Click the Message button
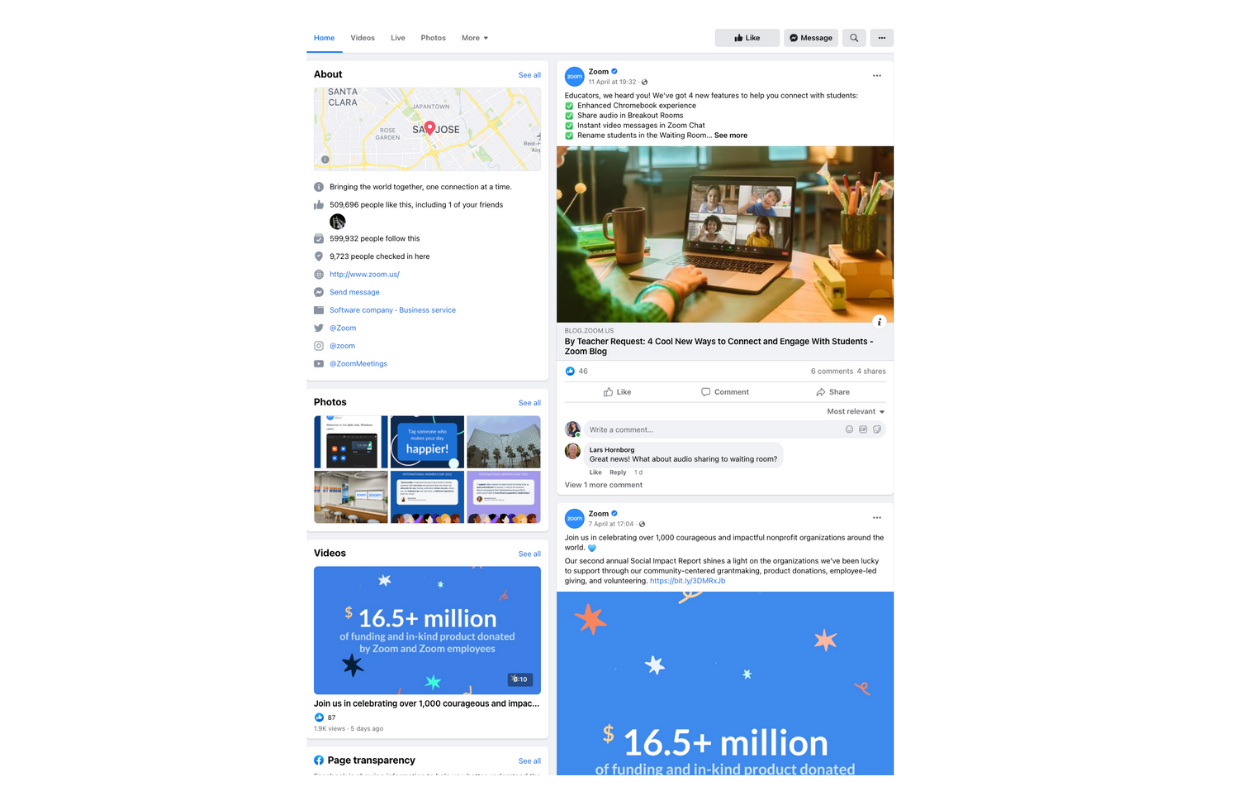1260x800 pixels. pos(811,38)
